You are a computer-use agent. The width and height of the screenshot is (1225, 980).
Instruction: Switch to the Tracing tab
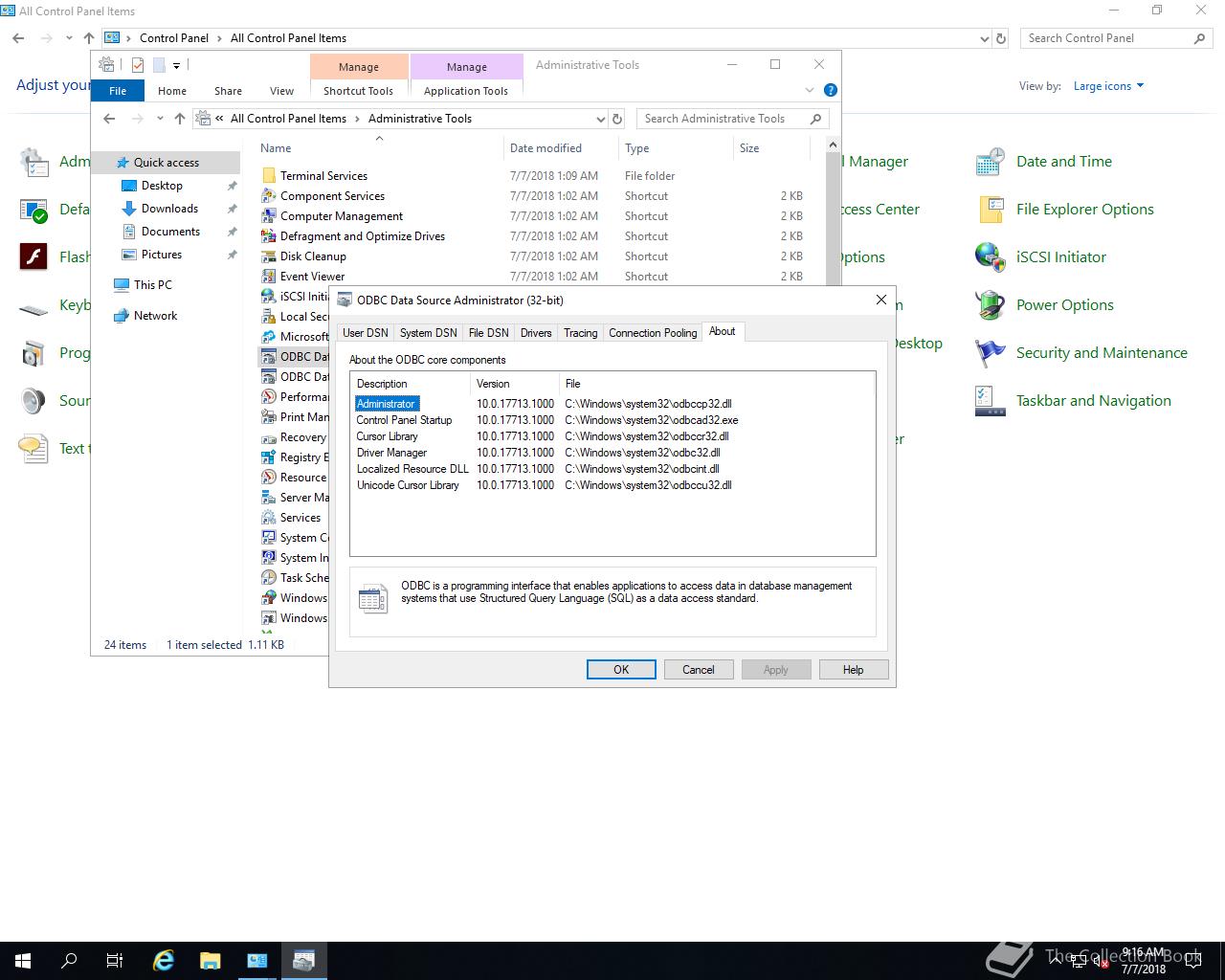tap(580, 333)
